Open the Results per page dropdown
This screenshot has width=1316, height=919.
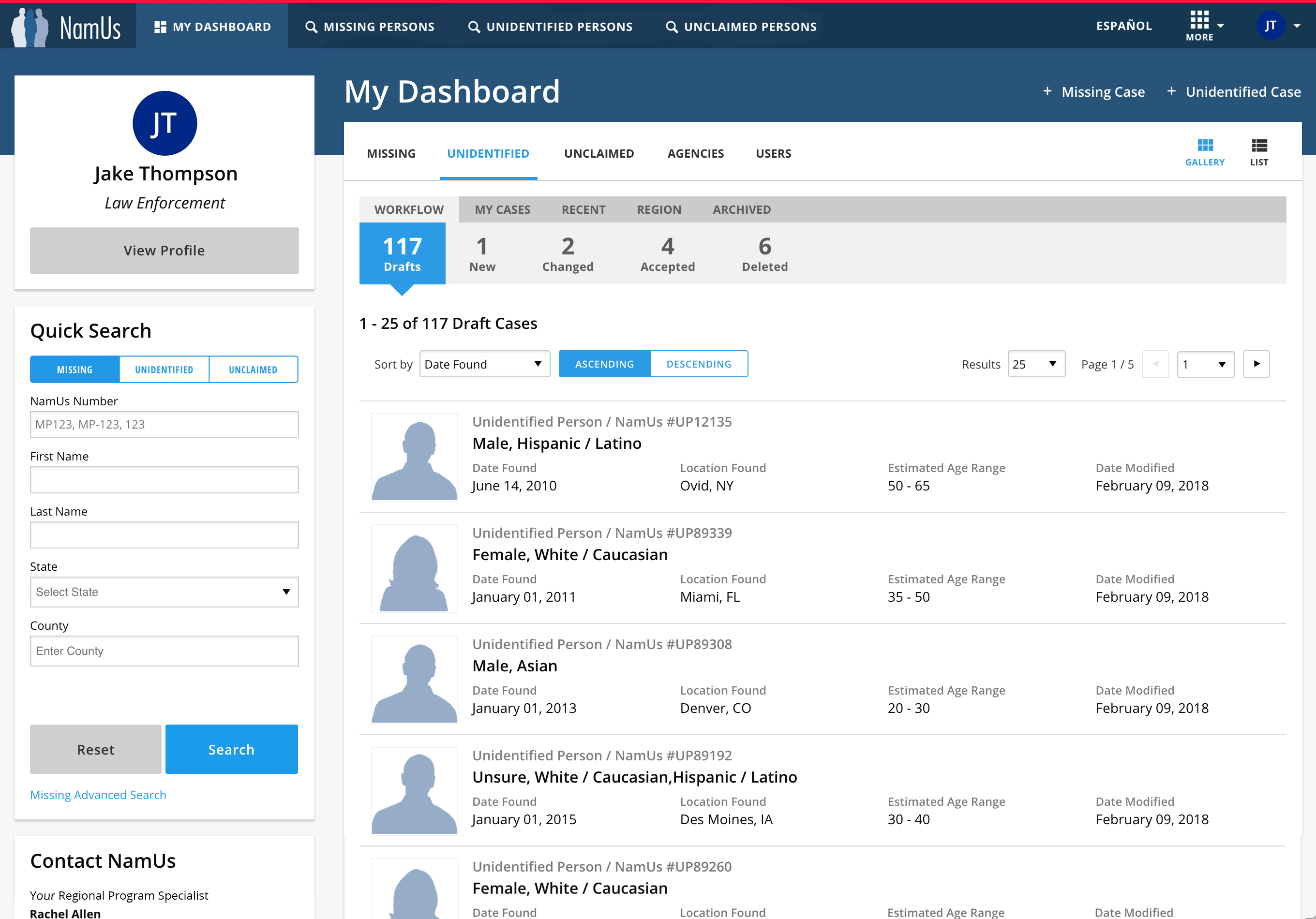tap(1036, 364)
